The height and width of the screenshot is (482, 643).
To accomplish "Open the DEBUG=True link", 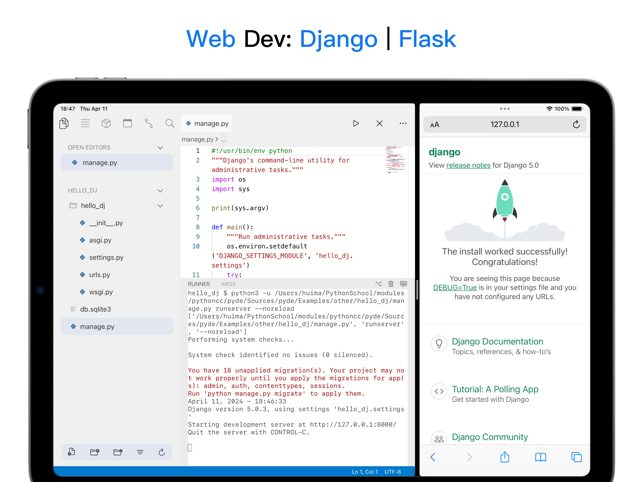I will (x=455, y=288).
